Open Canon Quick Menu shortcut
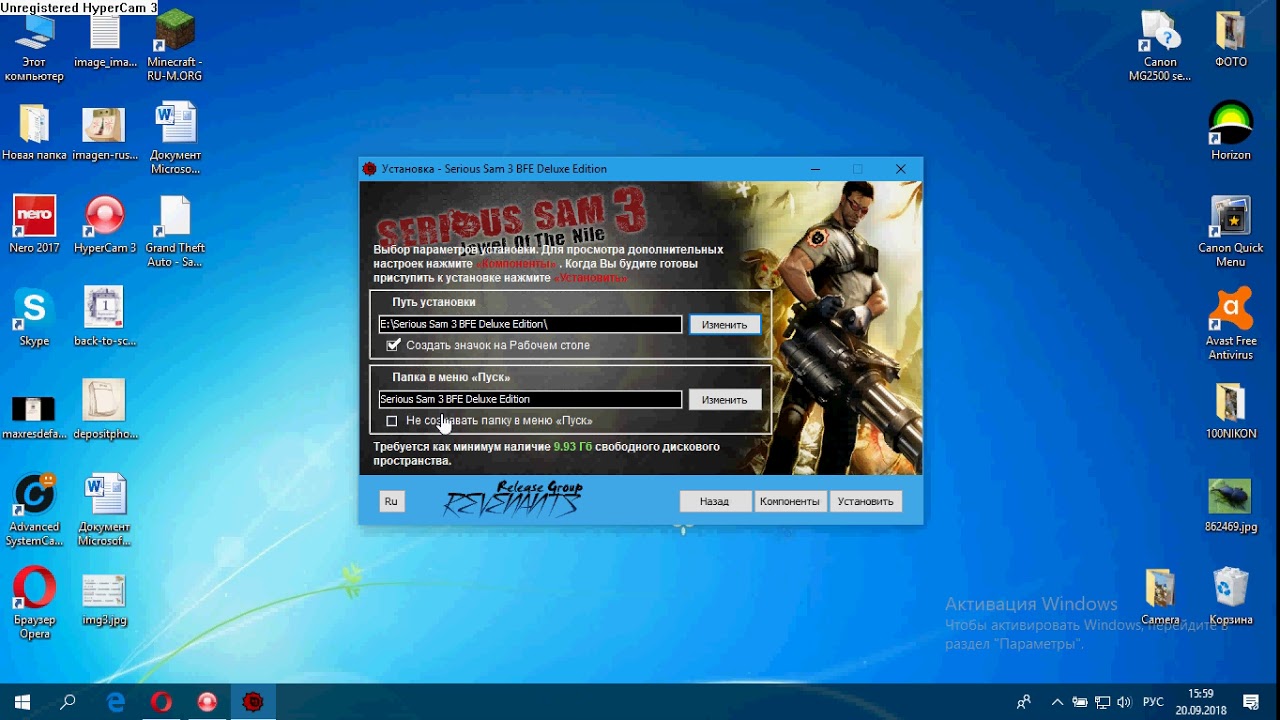This screenshot has height=720, width=1280. coord(1231,232)
